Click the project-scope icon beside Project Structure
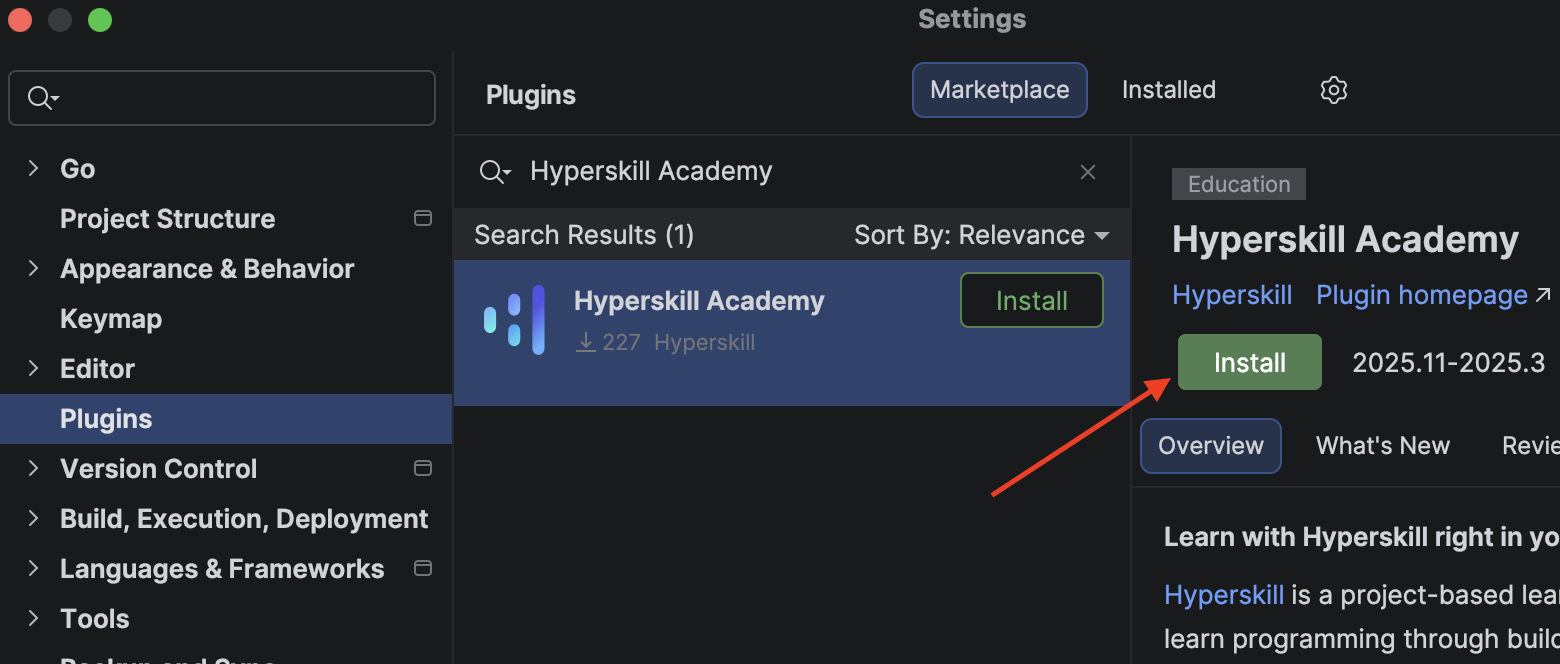Viewport: 1560px width, 664px height. click(422, 218)
